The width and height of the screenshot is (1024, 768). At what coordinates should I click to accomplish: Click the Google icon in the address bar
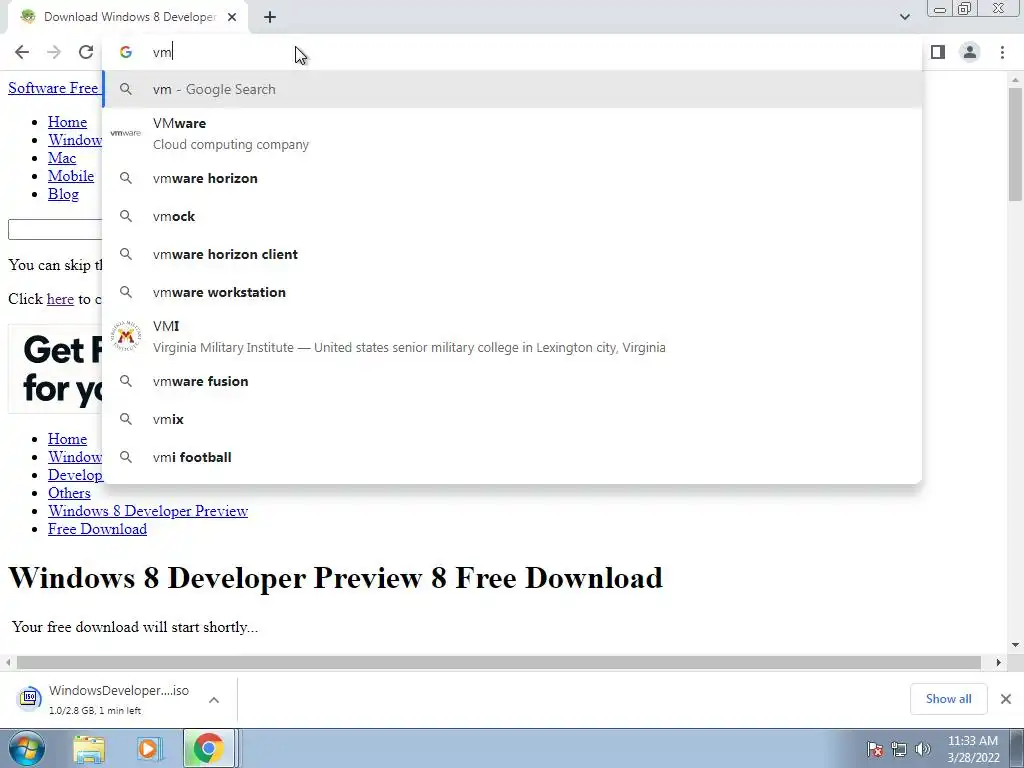pos(126,52)
